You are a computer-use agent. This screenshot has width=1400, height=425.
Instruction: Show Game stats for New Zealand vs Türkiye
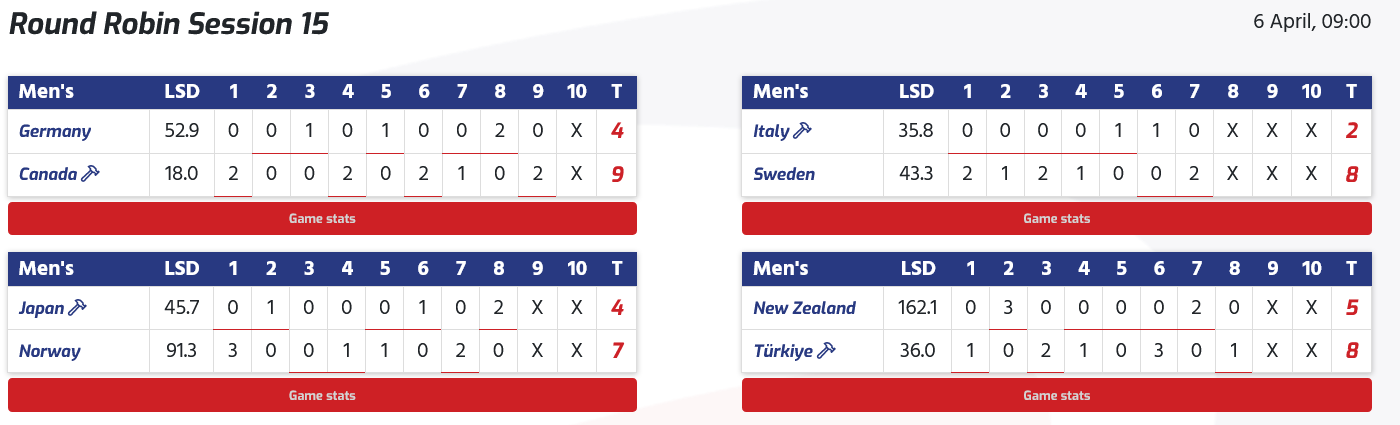pyautogui.click(x=1056, y=395)
